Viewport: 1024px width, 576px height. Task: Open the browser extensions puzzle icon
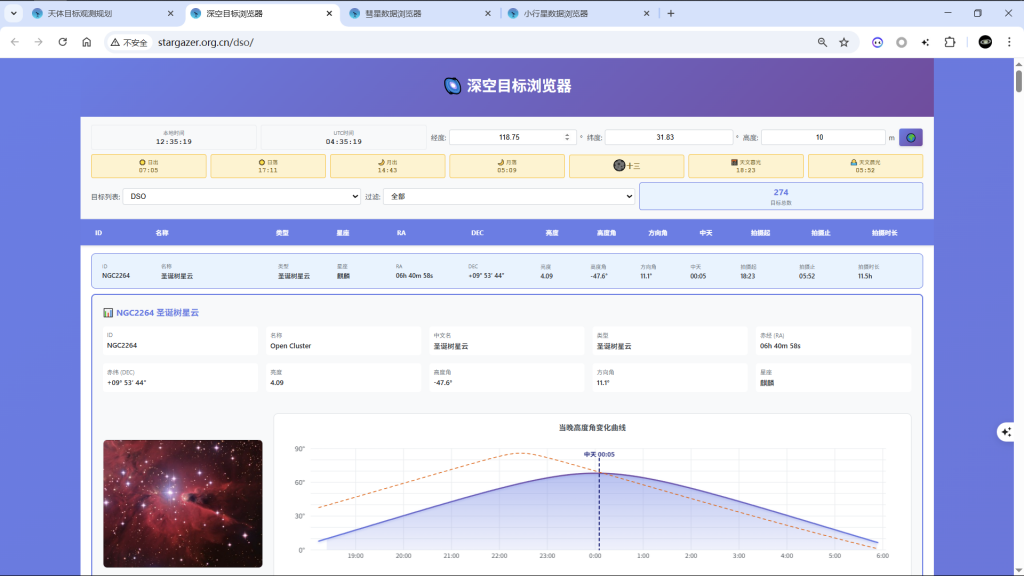950,42
